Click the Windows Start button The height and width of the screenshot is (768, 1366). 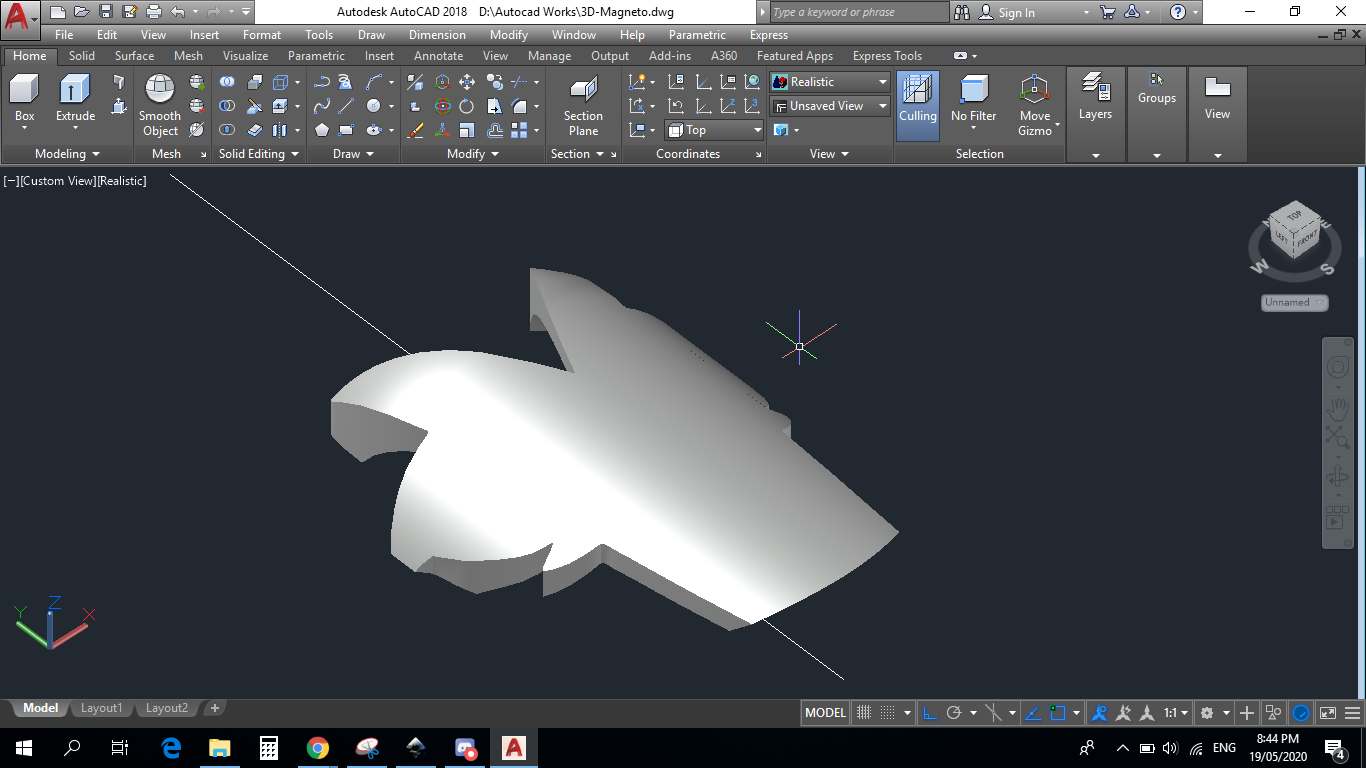(x=24, y=748)
